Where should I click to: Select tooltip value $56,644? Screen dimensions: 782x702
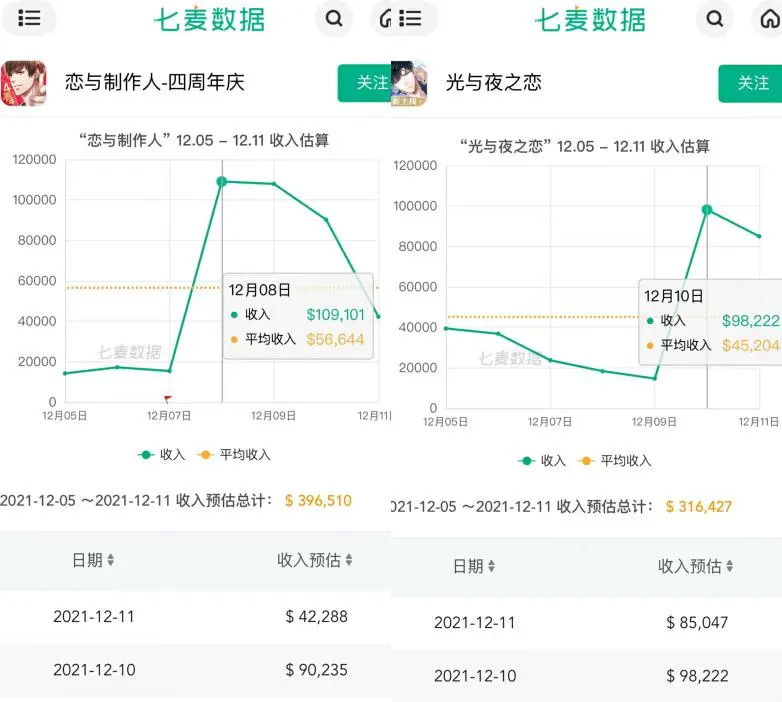point(335,340)
